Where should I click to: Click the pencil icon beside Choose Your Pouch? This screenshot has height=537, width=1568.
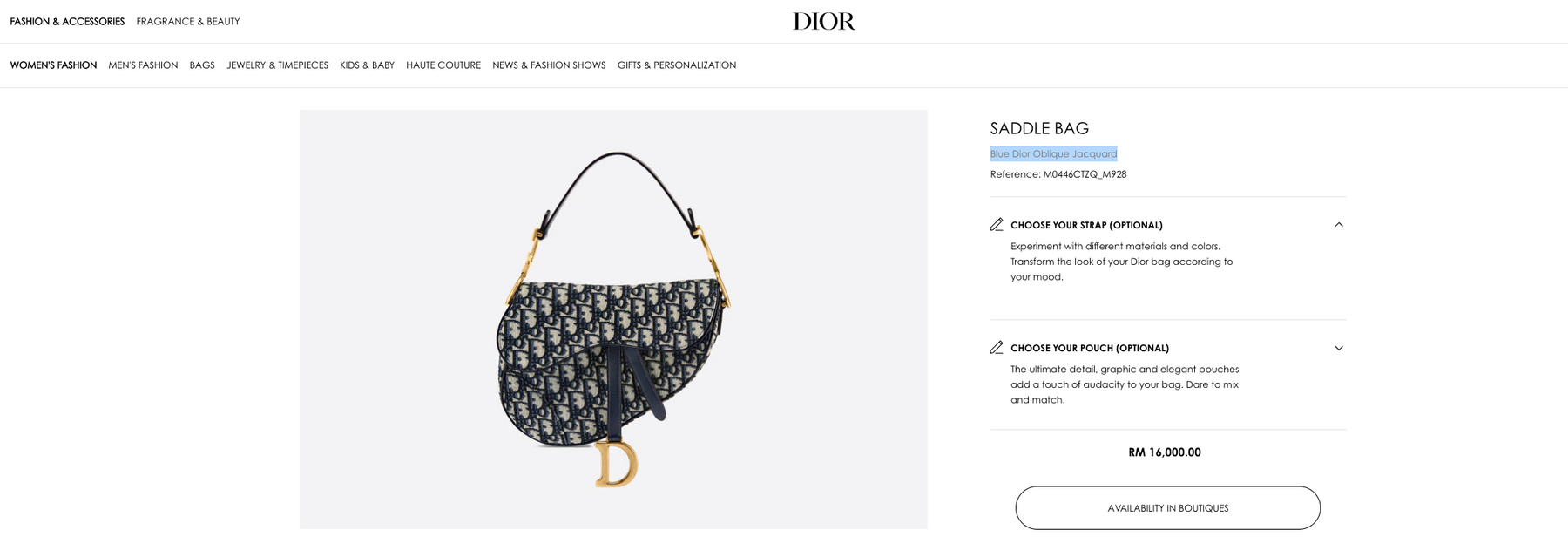point(997,348)
